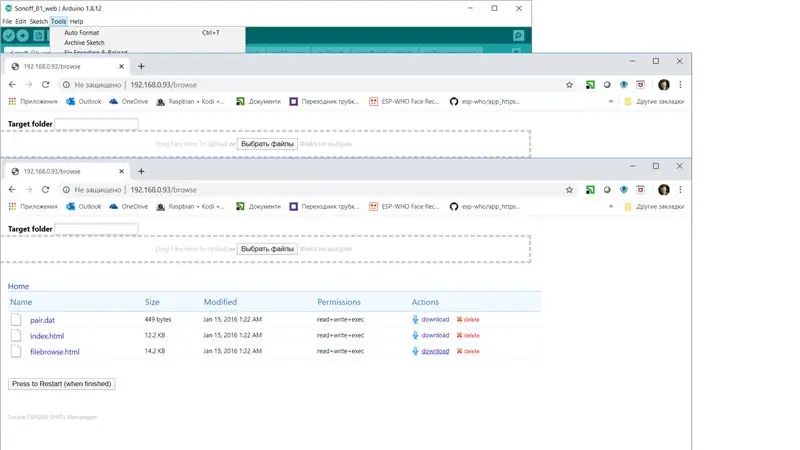Click download arrow icon for pair.dat
The width and height of the screenshot is (800, 450).
point(415,319)
